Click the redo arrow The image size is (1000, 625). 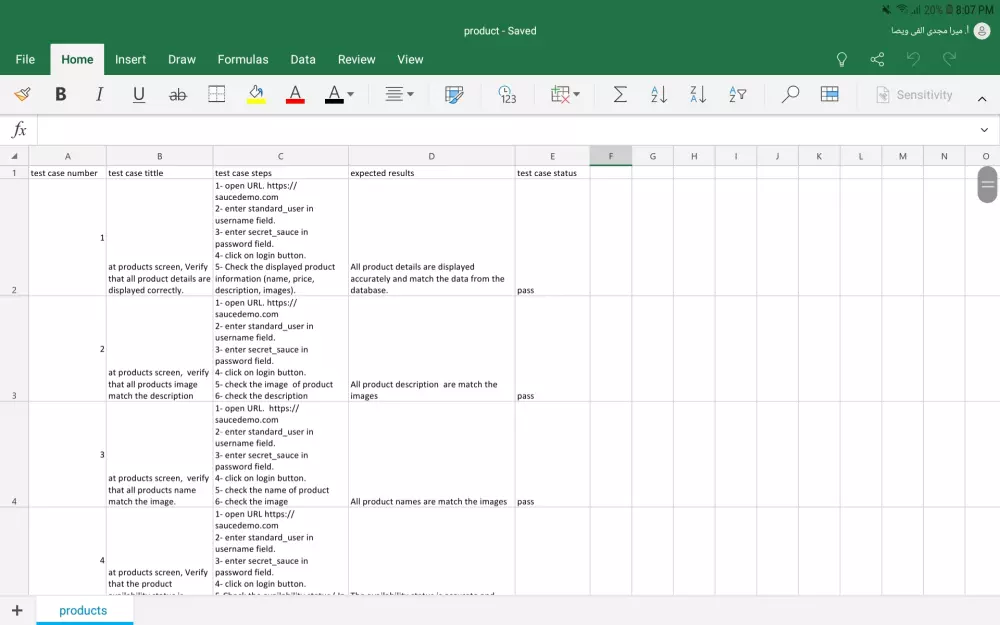pos(950,59)
